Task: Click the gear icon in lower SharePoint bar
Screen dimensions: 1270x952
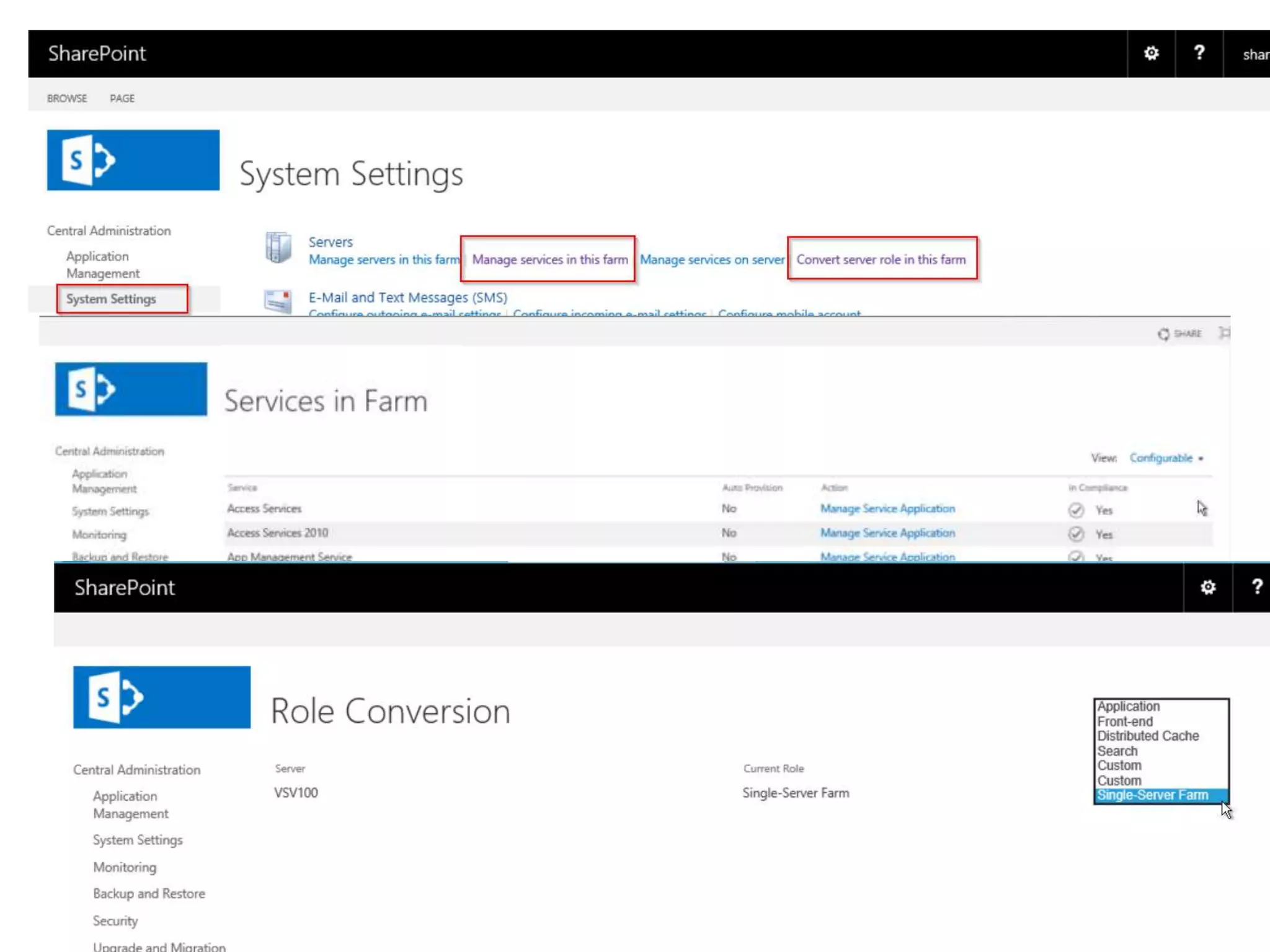Action: (x=1207, y=587)
